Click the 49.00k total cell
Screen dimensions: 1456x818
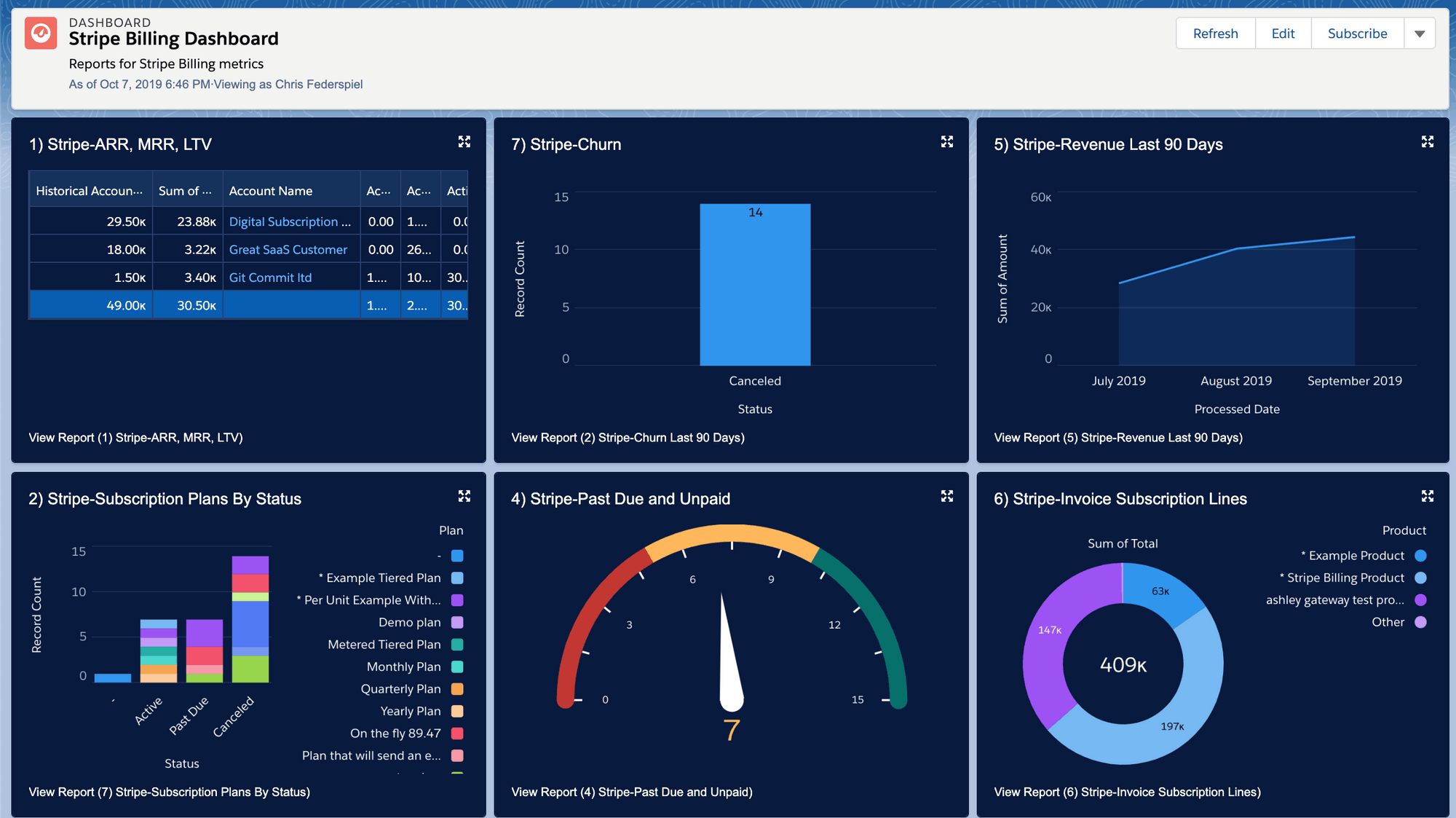[91, 305]
